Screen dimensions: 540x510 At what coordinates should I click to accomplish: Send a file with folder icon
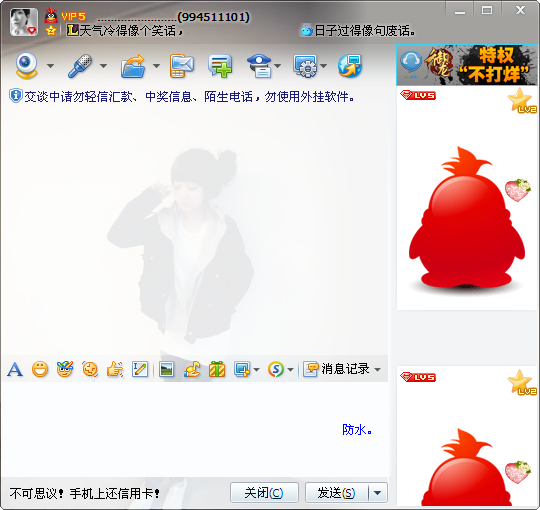(133, 66)
